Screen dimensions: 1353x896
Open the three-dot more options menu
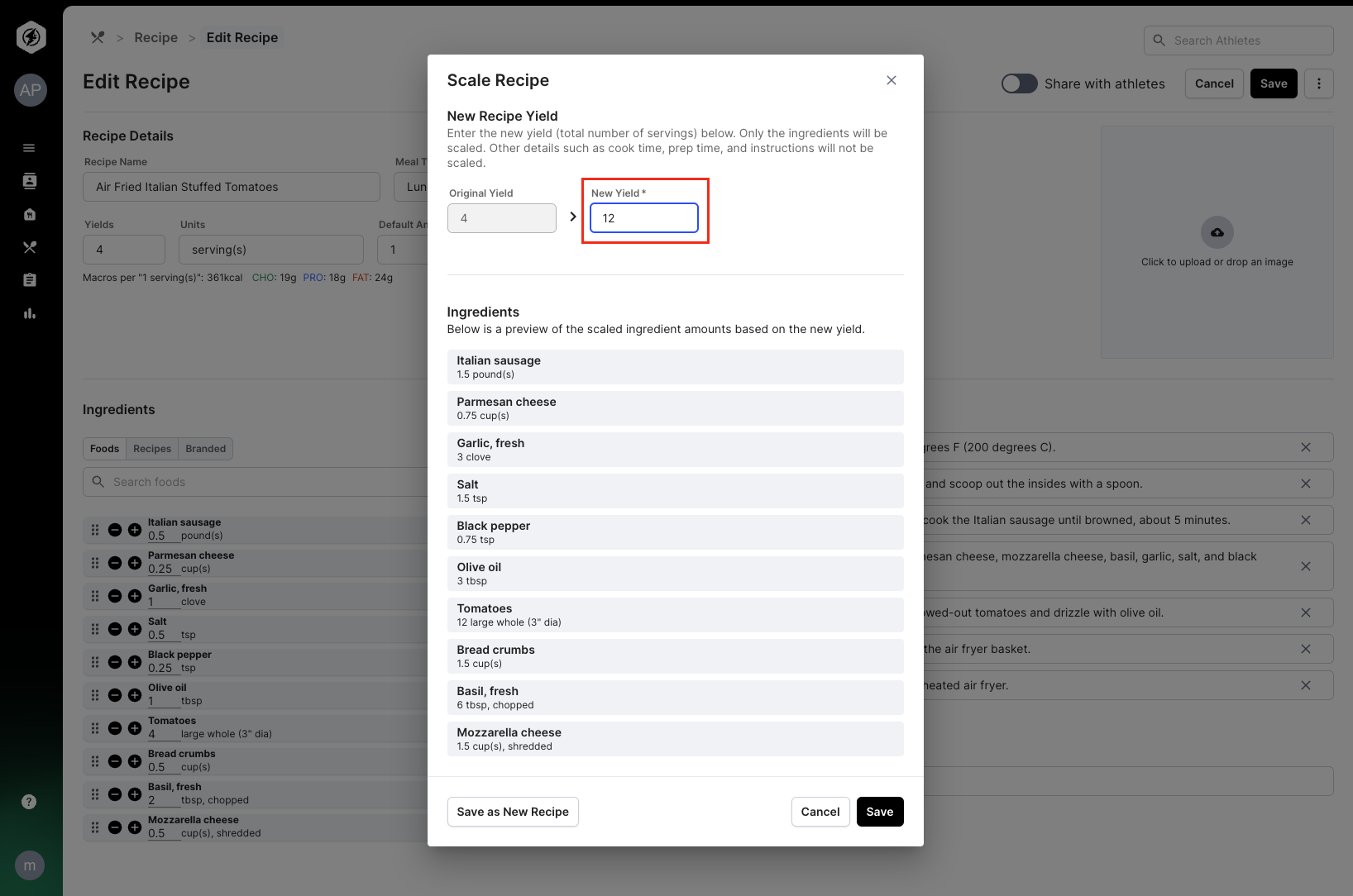[1319, 83]
